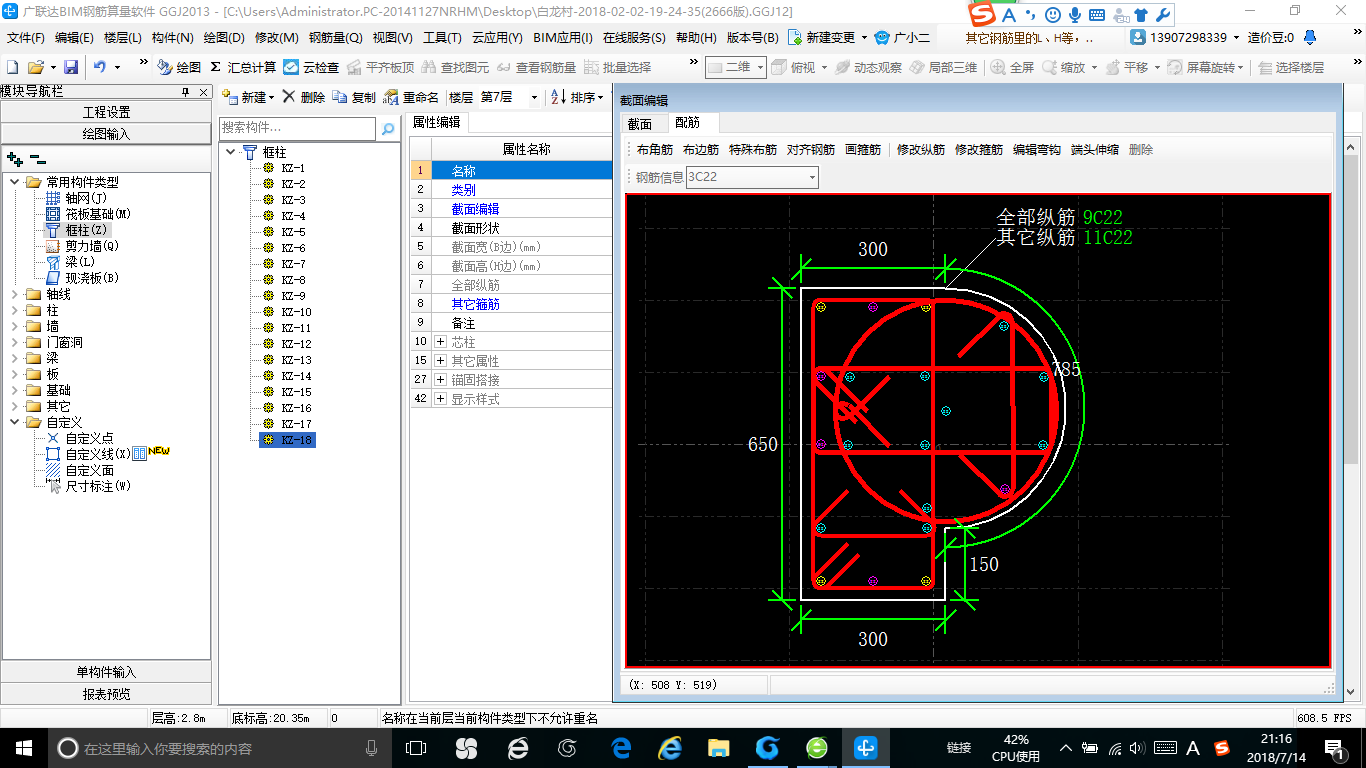The image size is (1366, 768).
Task: Click the 画箍筋 button
Action: click(x=863, y=150)
